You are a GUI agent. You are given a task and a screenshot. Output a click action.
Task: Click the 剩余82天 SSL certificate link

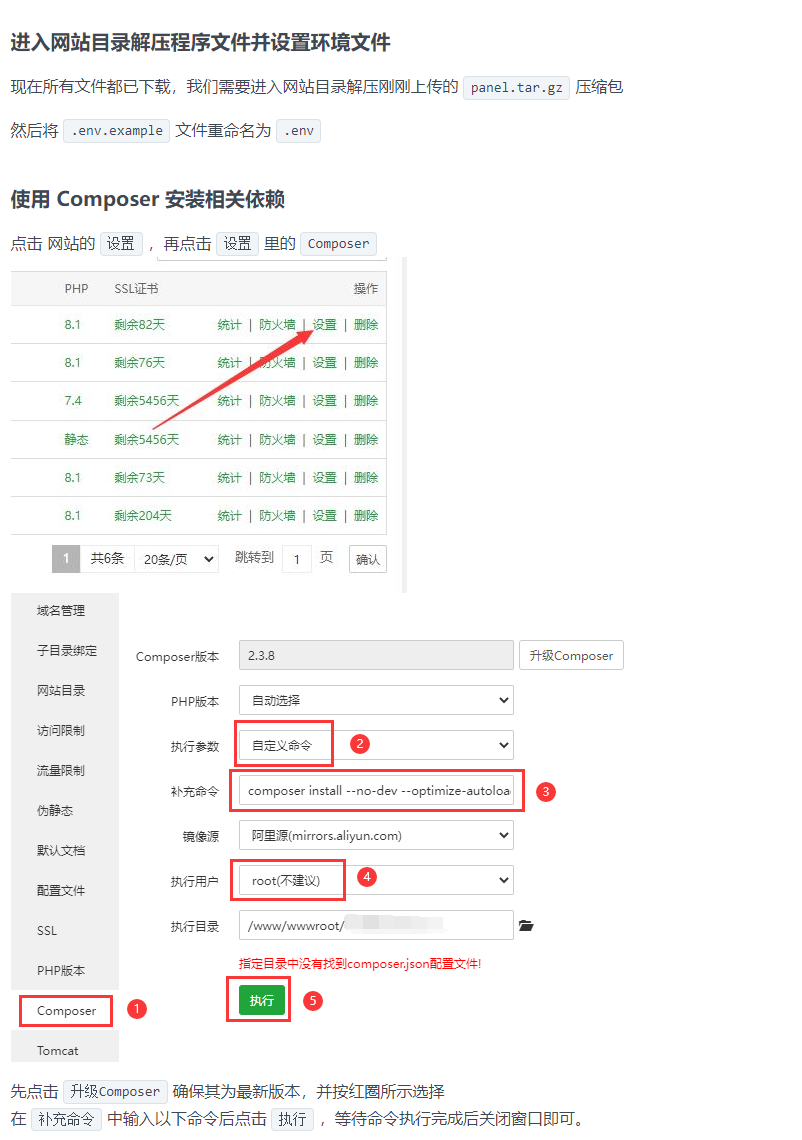tap(140, 324)
